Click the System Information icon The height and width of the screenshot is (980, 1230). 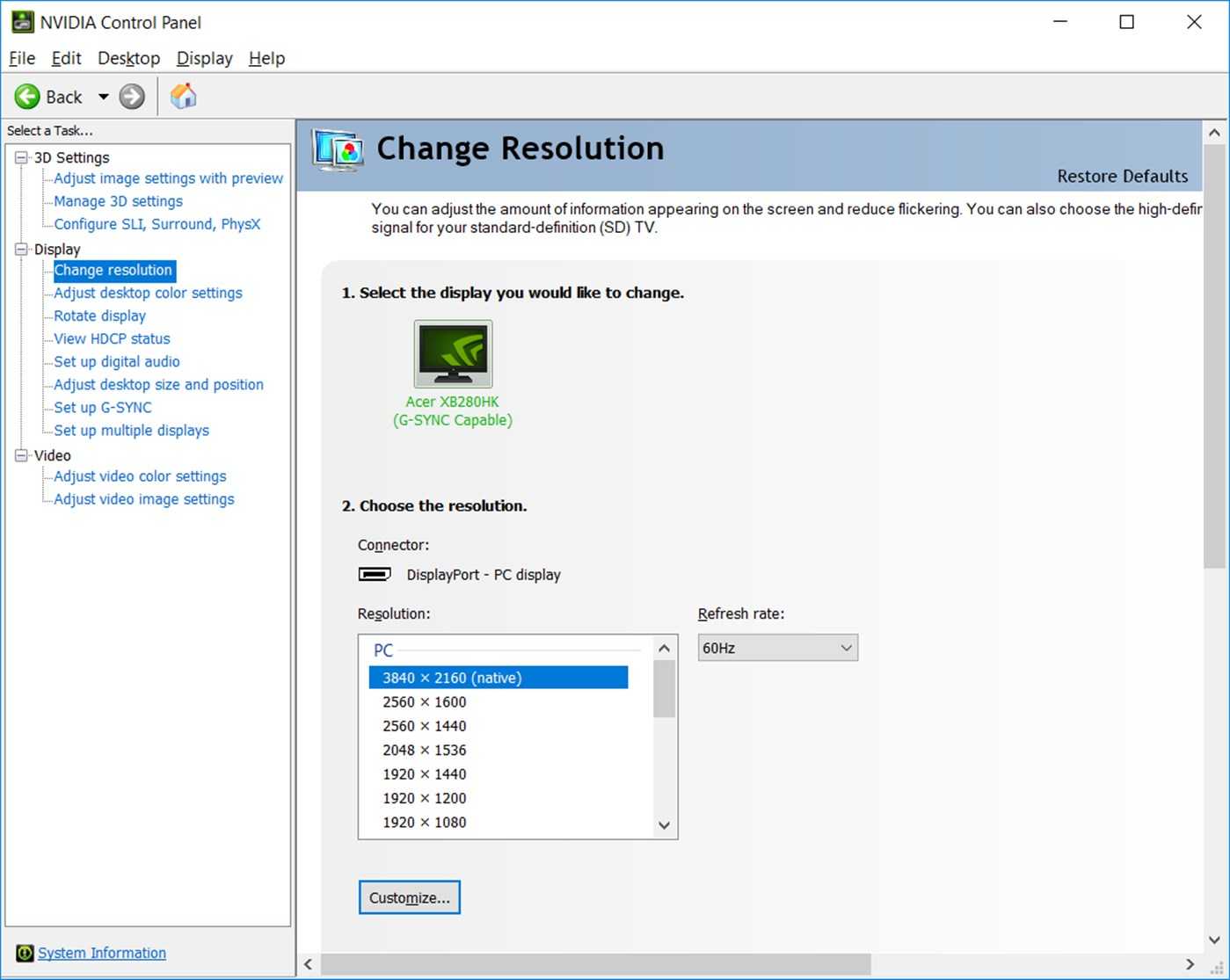[x=24, y=953]
